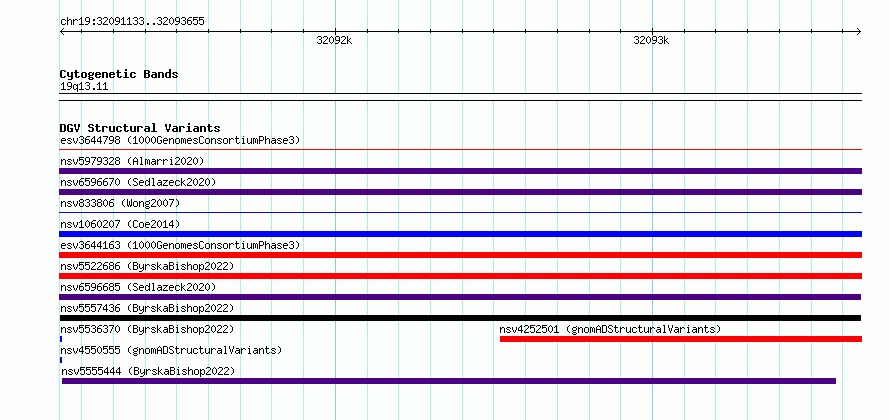Open the nsv833806 (Wong2007) label
890x420 pixels.
pos(120,203)
